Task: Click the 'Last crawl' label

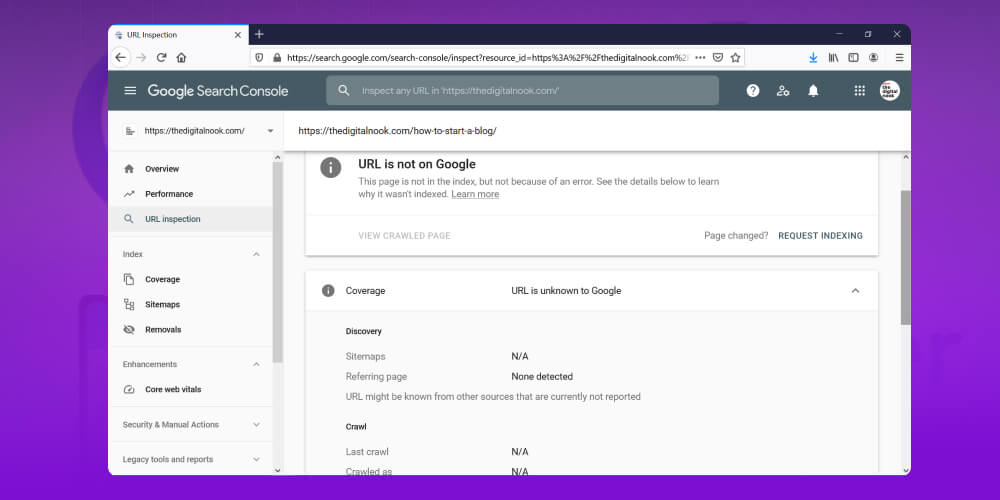Action: pyautogui.click(x=367, y=452)
